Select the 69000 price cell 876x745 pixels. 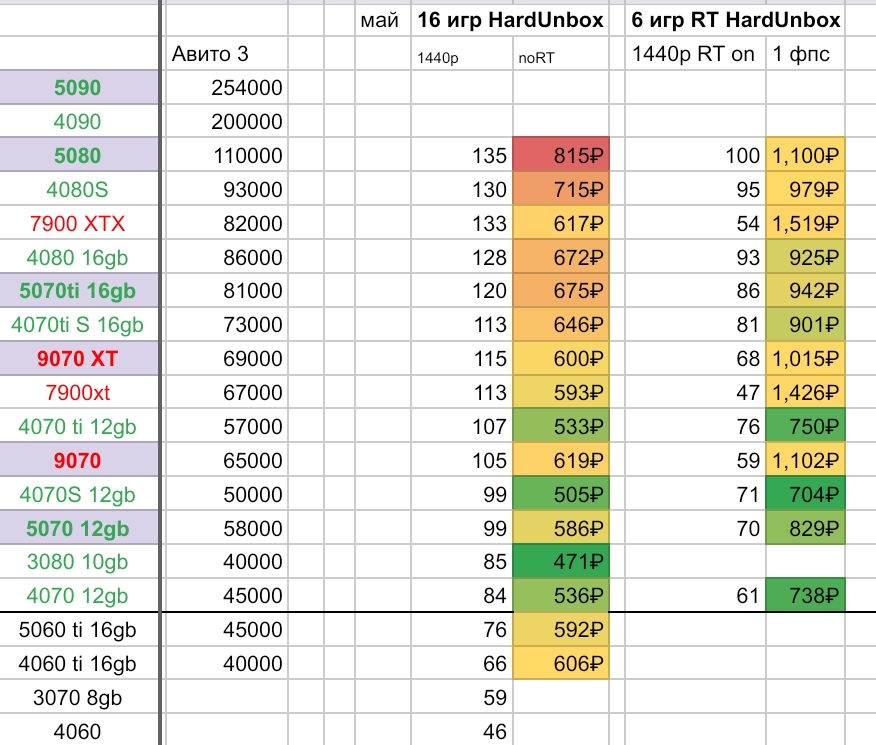point(227,359)
